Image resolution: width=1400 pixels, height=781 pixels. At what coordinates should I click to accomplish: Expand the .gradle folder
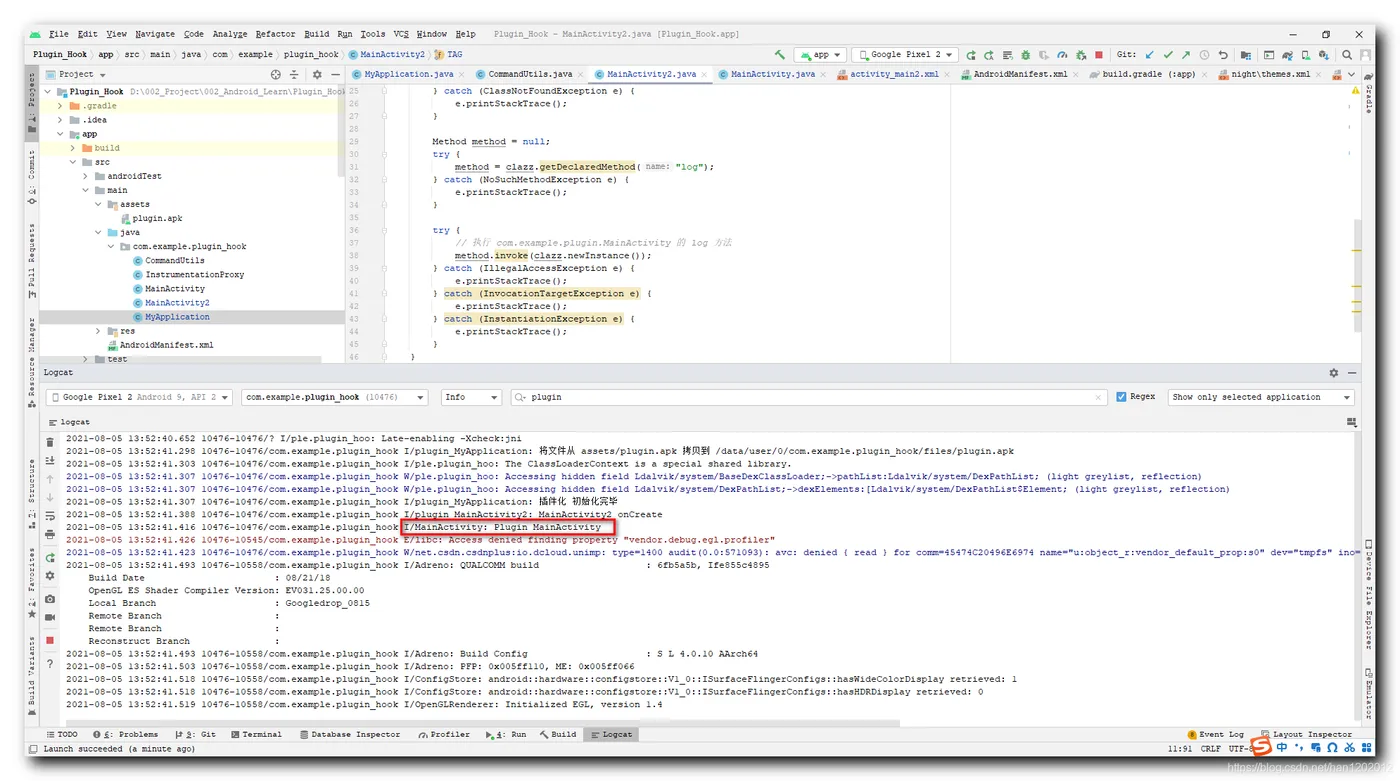pos(60,105)
